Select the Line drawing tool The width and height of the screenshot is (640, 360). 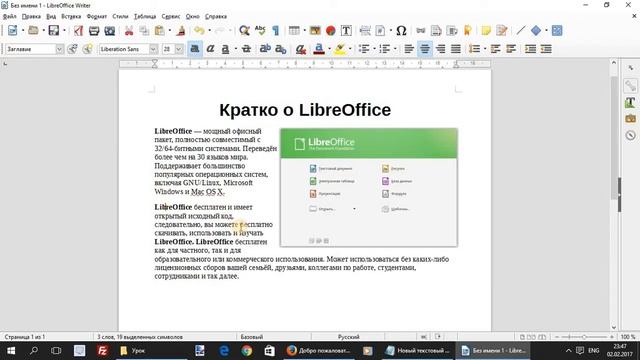tap(520, 31)
